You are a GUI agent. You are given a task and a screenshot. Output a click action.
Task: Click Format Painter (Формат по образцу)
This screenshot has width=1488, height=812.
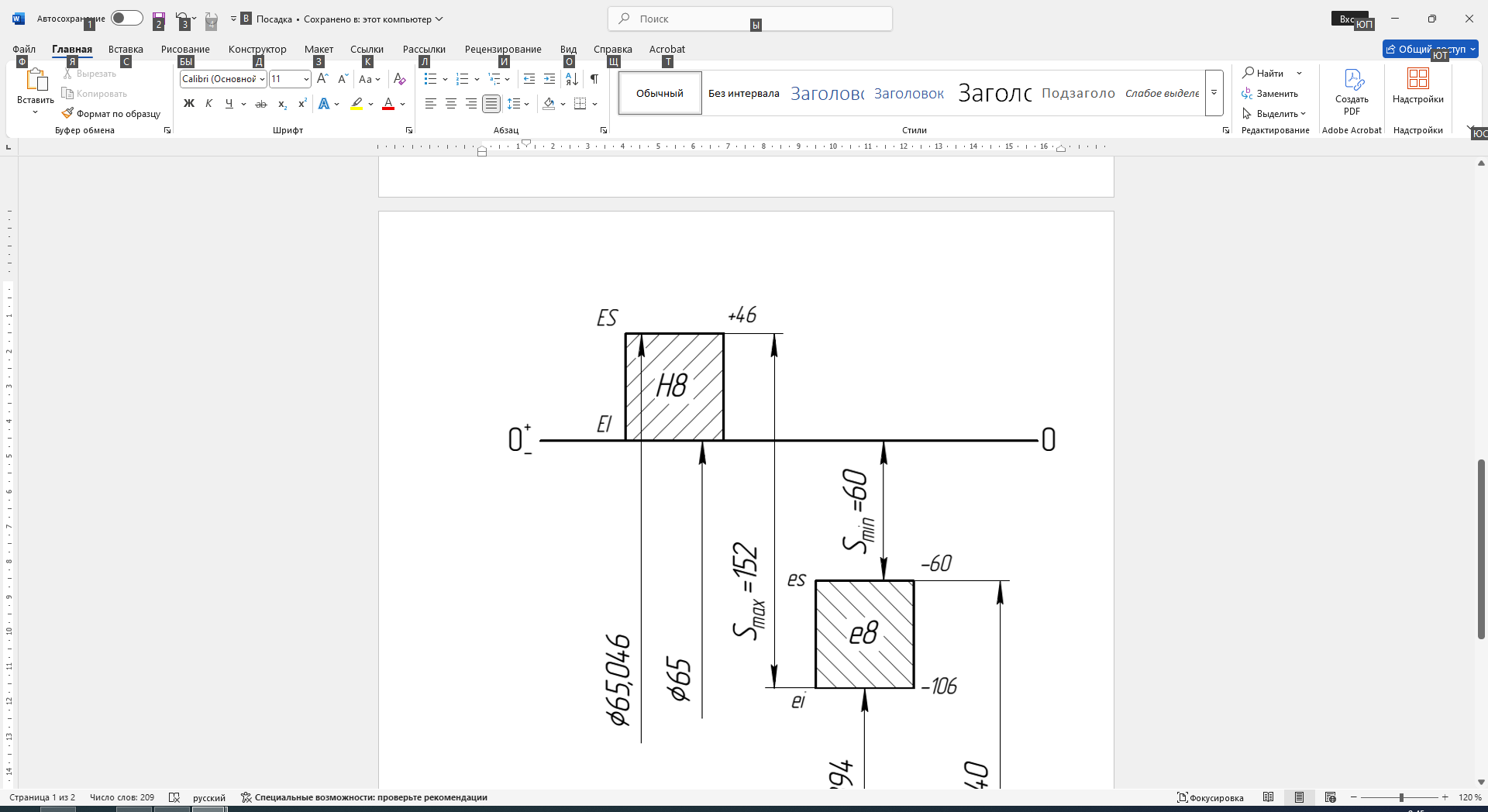point(112,113)
